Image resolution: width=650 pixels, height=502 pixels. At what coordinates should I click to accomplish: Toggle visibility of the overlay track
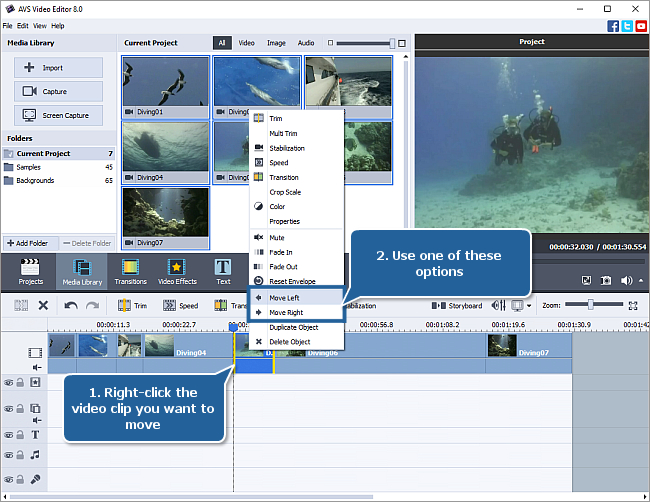[8, 409]
